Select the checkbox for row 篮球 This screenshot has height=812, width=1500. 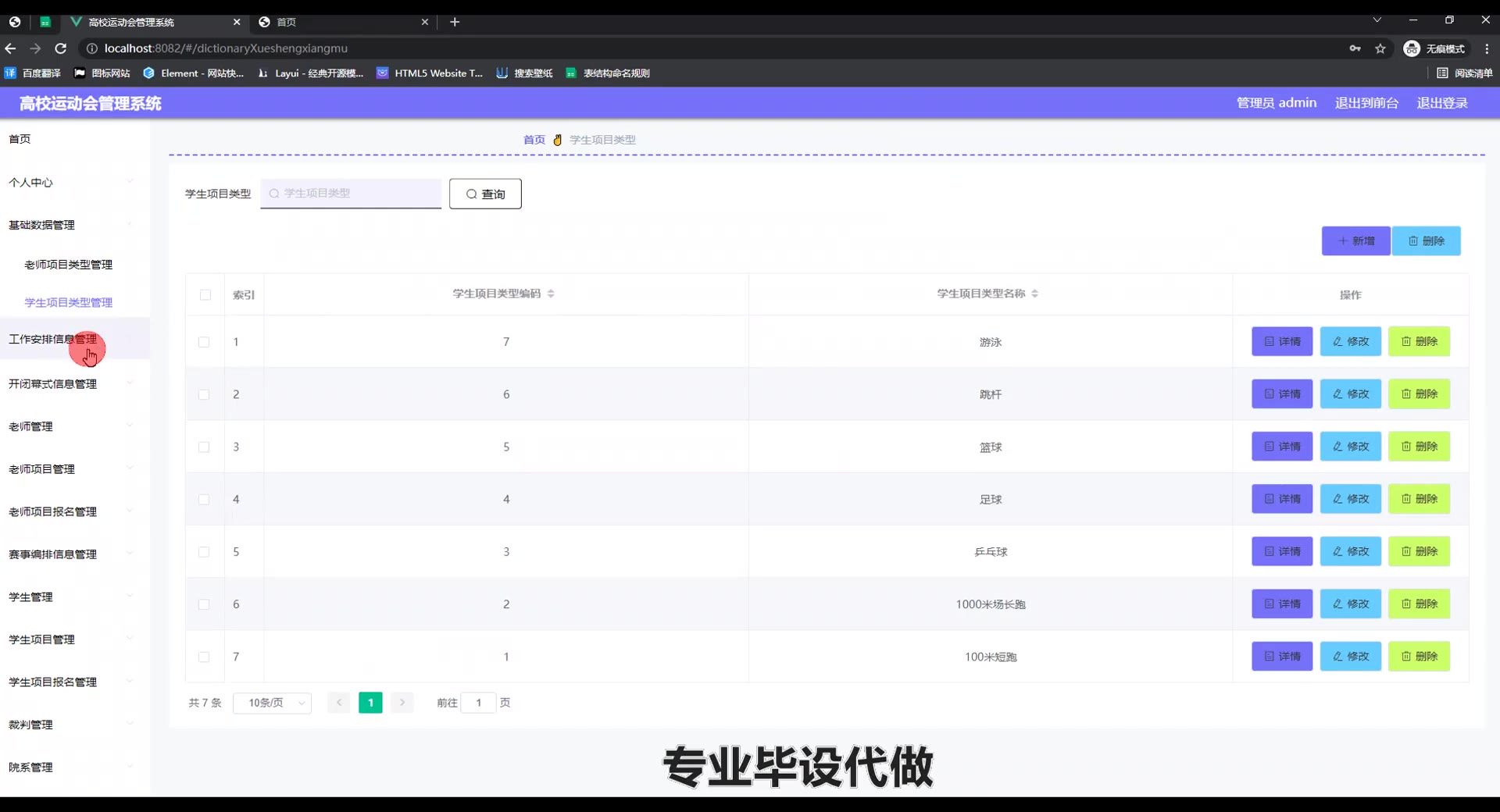pos(204,447)
